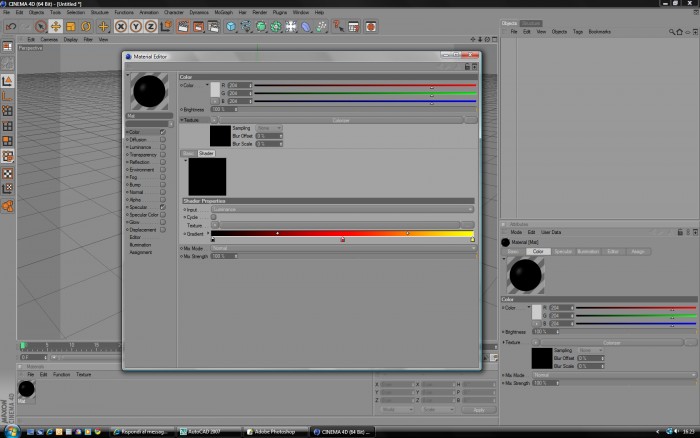Open the Input dropdown in Shader Properties

pos(342,209)
